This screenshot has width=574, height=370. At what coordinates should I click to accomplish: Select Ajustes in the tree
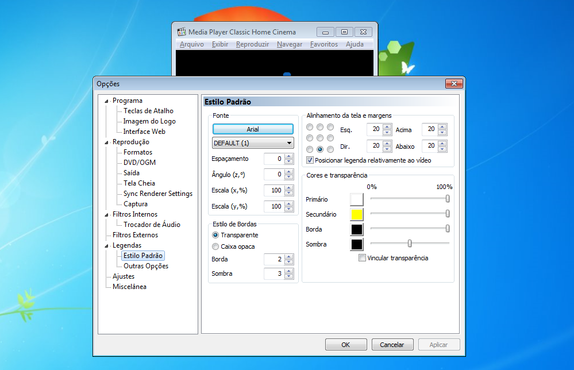click(x=123, y=276)
